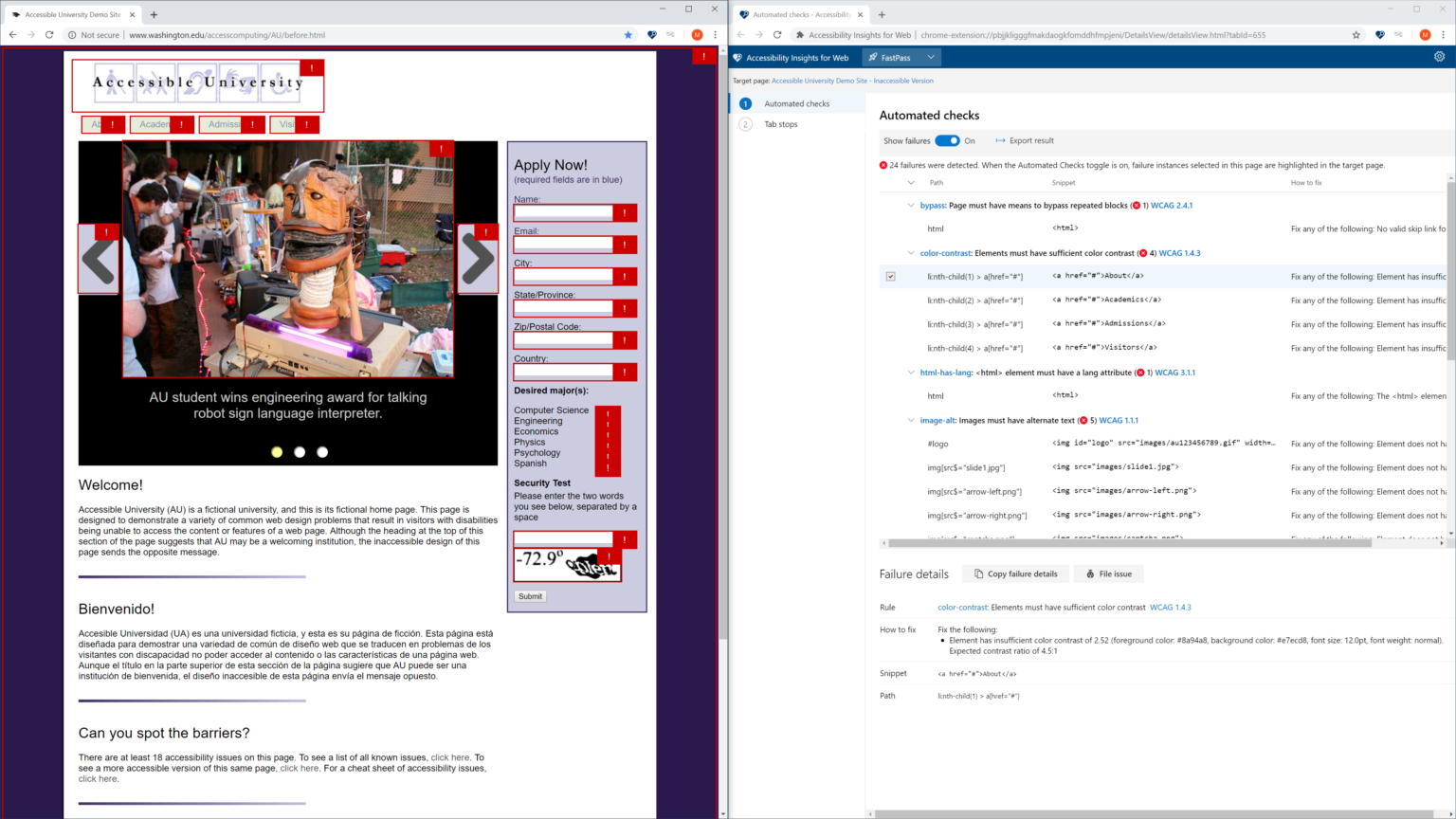Select the third slide indicator dot
Screen dimensions: 1456x819
(x=322, y=452)
